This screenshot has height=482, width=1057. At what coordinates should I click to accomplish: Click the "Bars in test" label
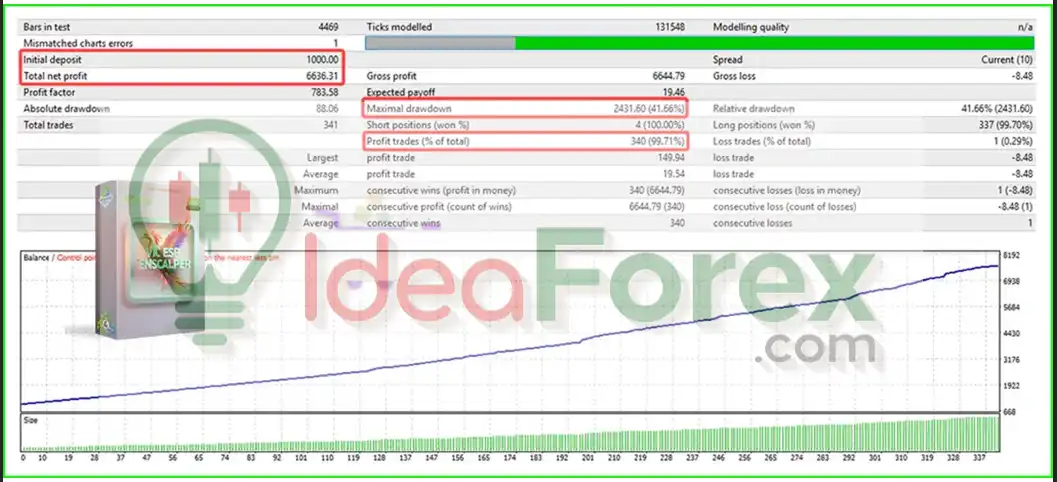click(x=47, y=27)
